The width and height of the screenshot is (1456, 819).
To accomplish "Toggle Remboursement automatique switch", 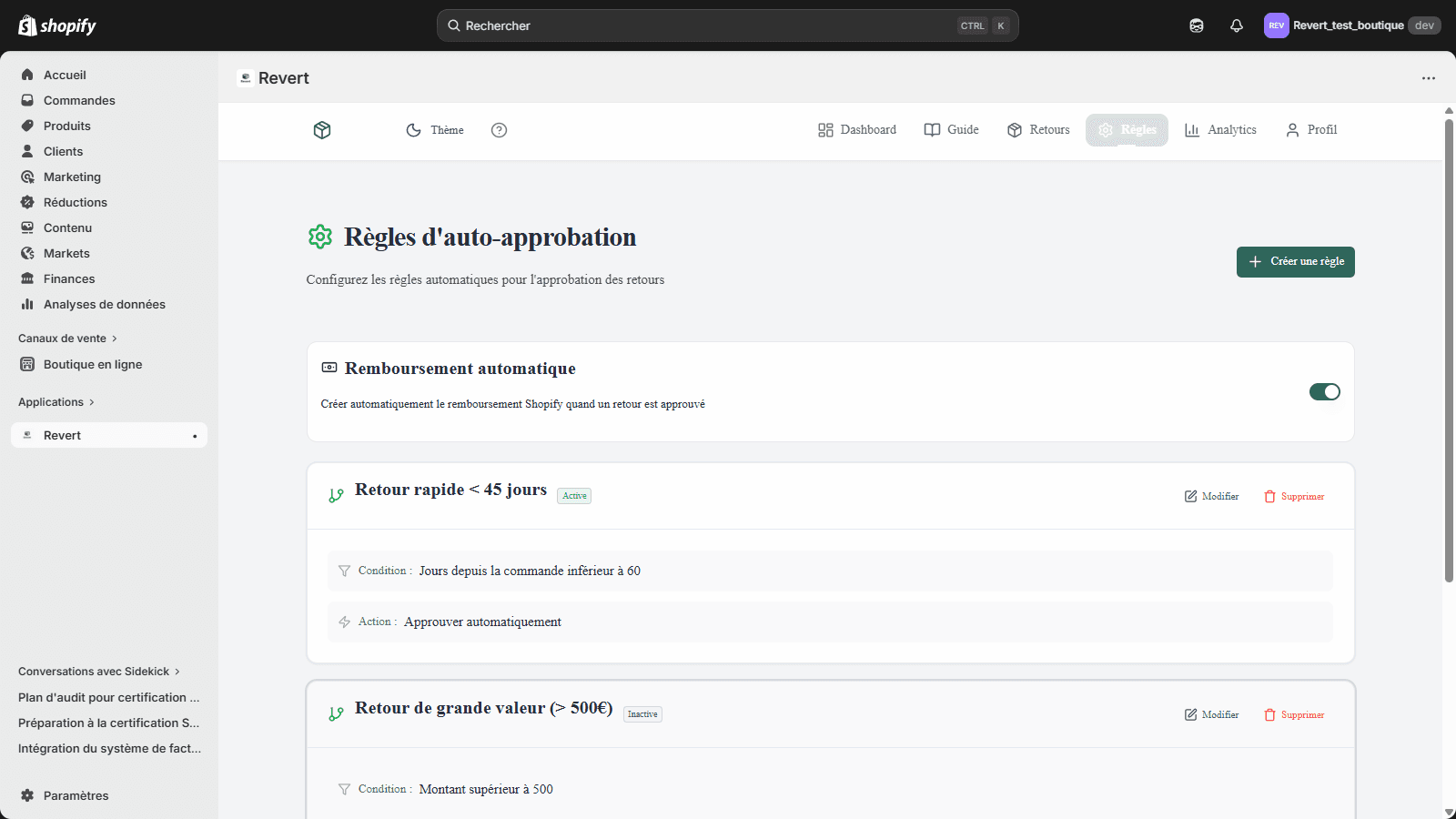I will pos(1324,392).
